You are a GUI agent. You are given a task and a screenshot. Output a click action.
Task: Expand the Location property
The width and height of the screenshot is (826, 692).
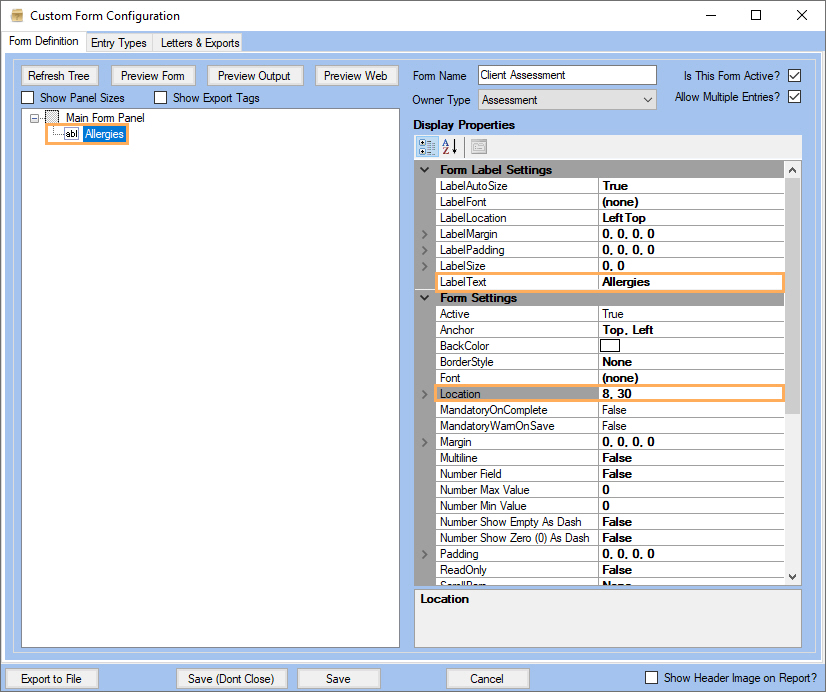pos(425,394)
